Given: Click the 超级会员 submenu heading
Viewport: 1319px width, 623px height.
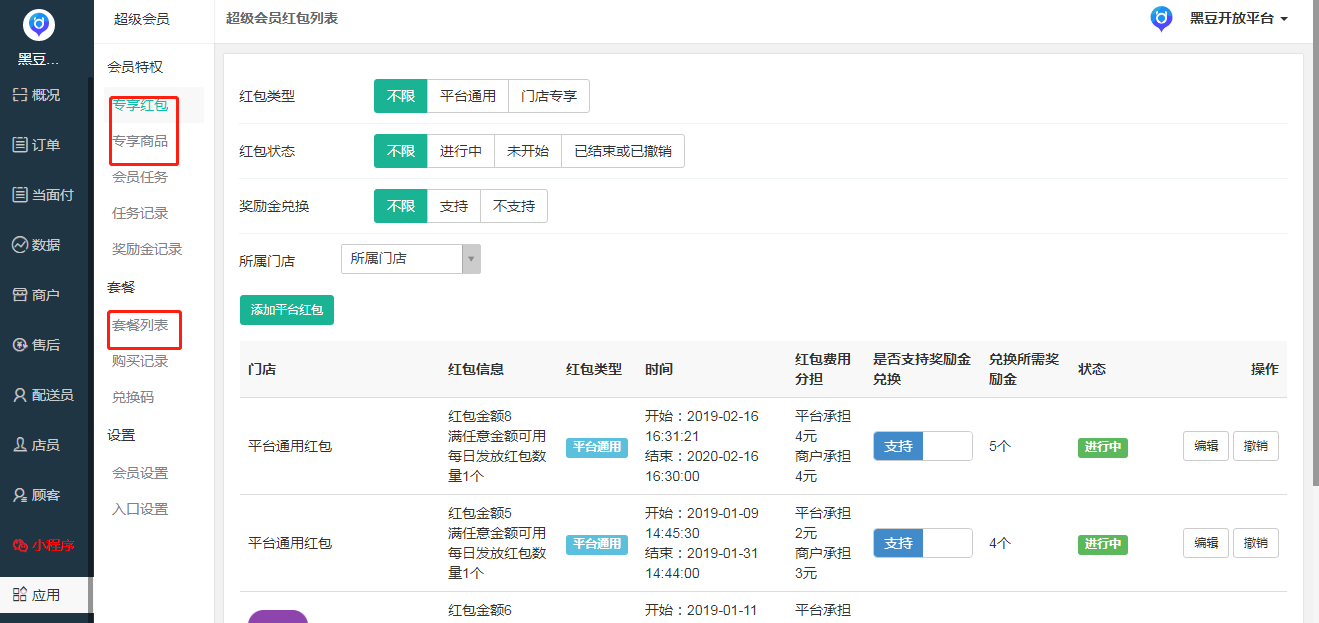Looking at the screenshot, I should tap(141, 19).
